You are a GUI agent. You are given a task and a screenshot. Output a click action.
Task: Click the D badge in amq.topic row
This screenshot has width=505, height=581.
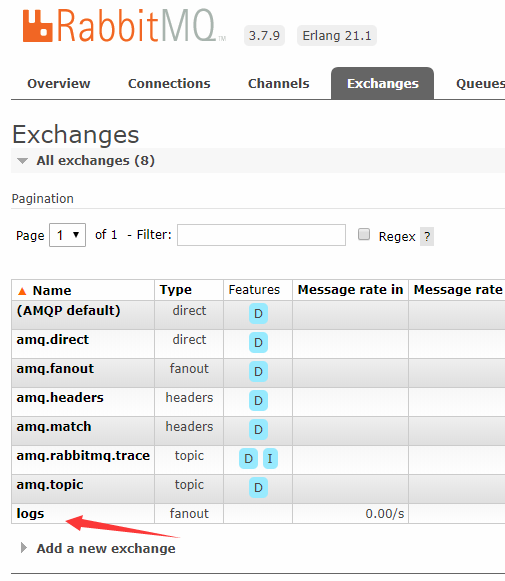pyautogui.click(x=258, y=487)
